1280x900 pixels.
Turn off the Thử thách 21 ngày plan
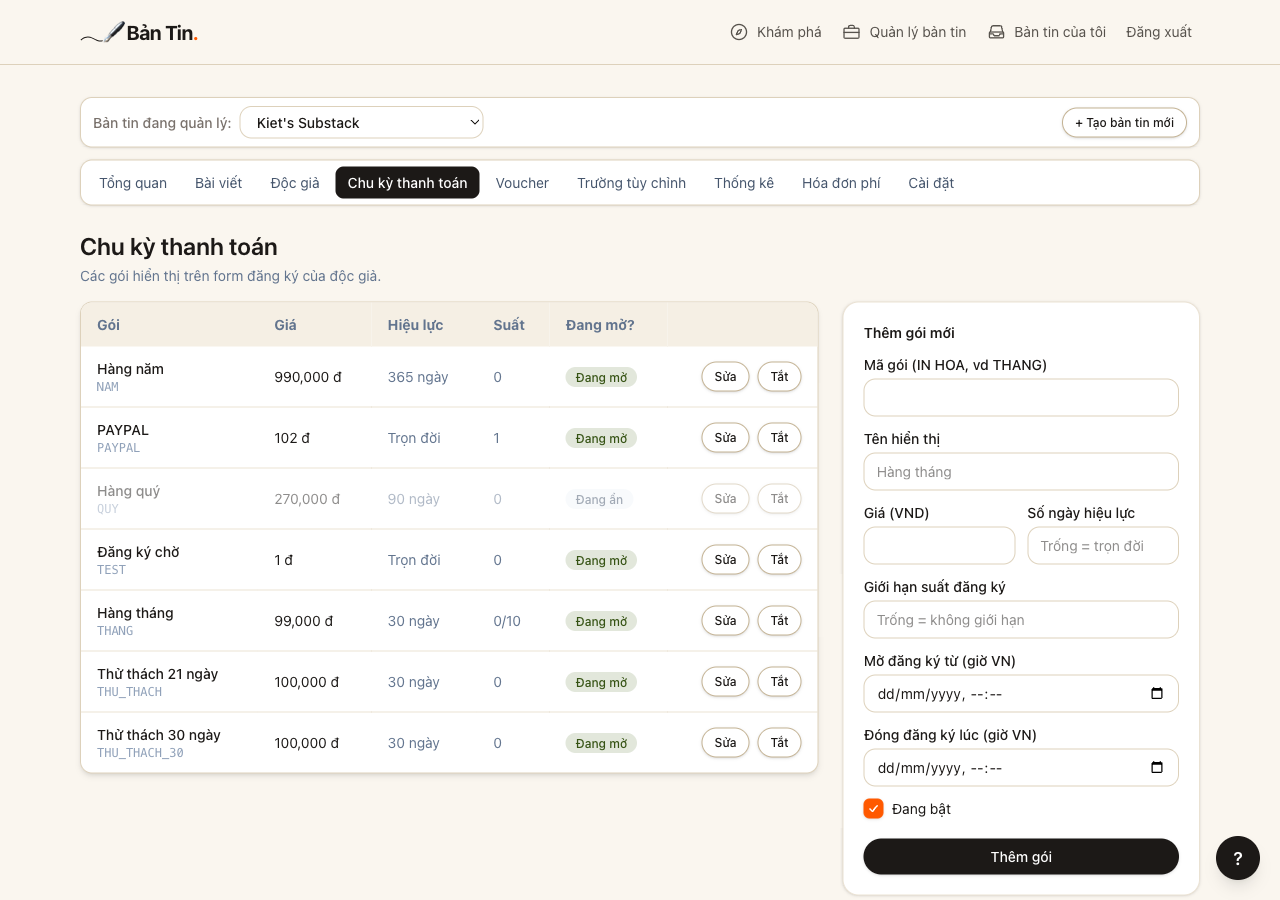tap(779, 682)
